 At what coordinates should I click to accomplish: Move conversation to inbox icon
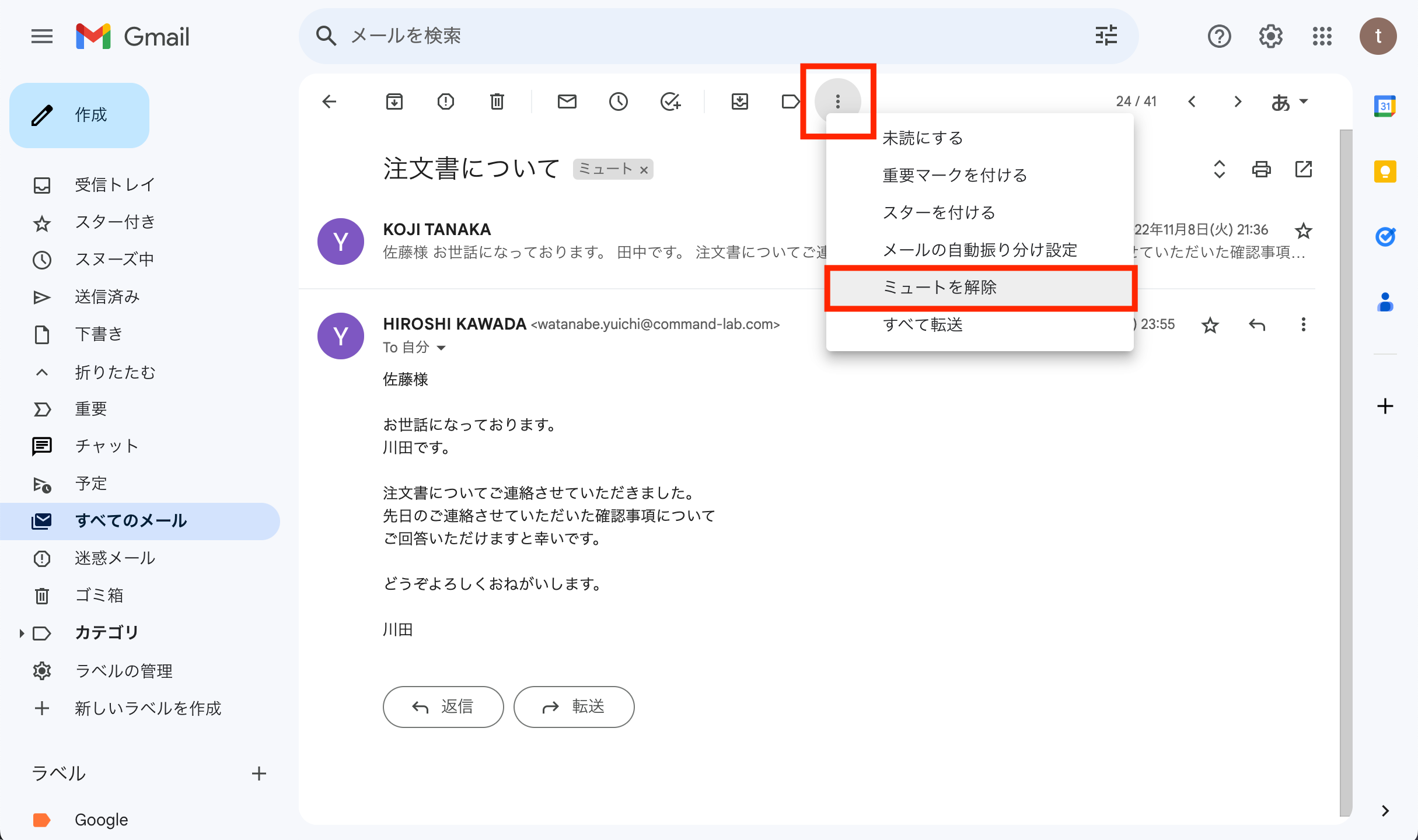tap(739, 101)
